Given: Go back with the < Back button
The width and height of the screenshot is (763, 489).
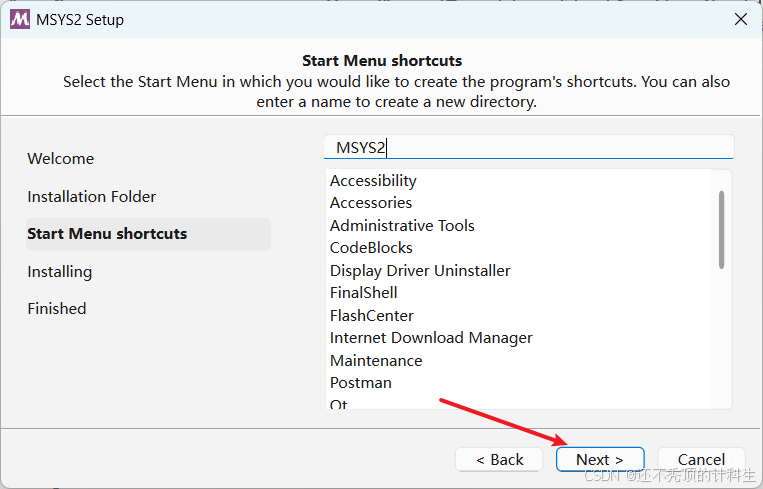Looking at the screenshot, I should click(x=499, y=459).
